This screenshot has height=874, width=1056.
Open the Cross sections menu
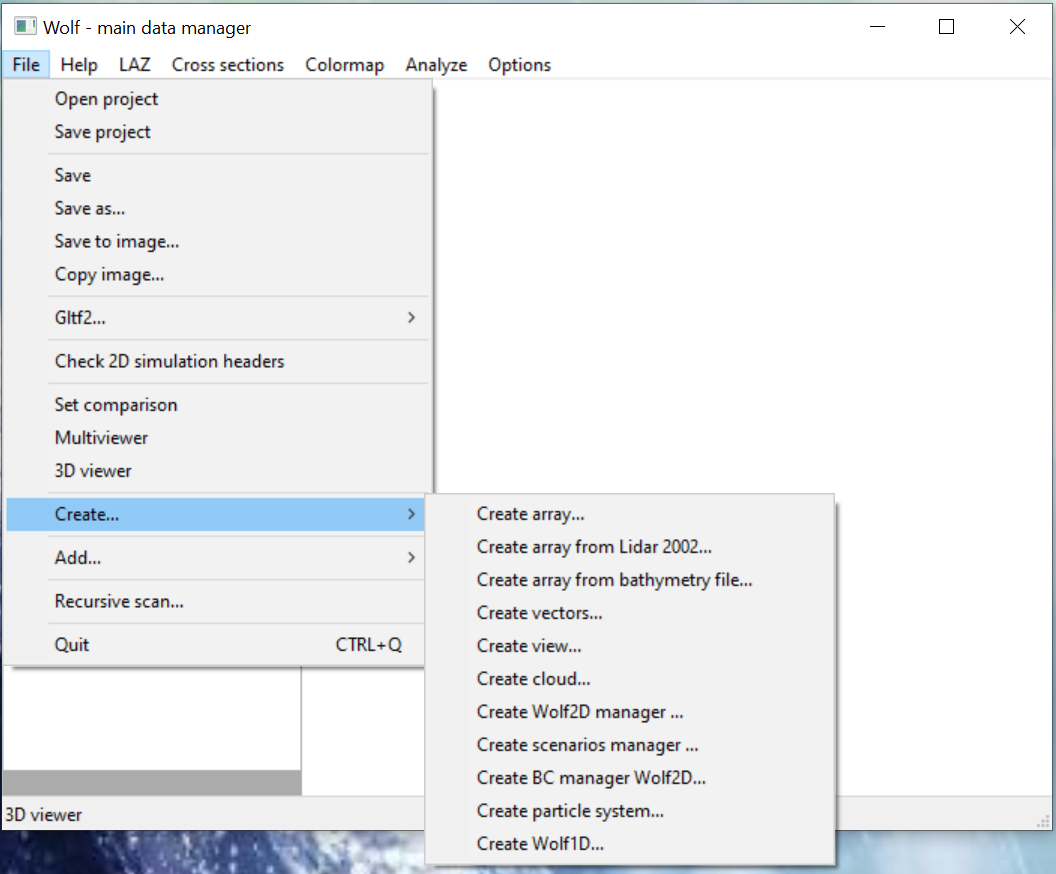pos(227,65)
